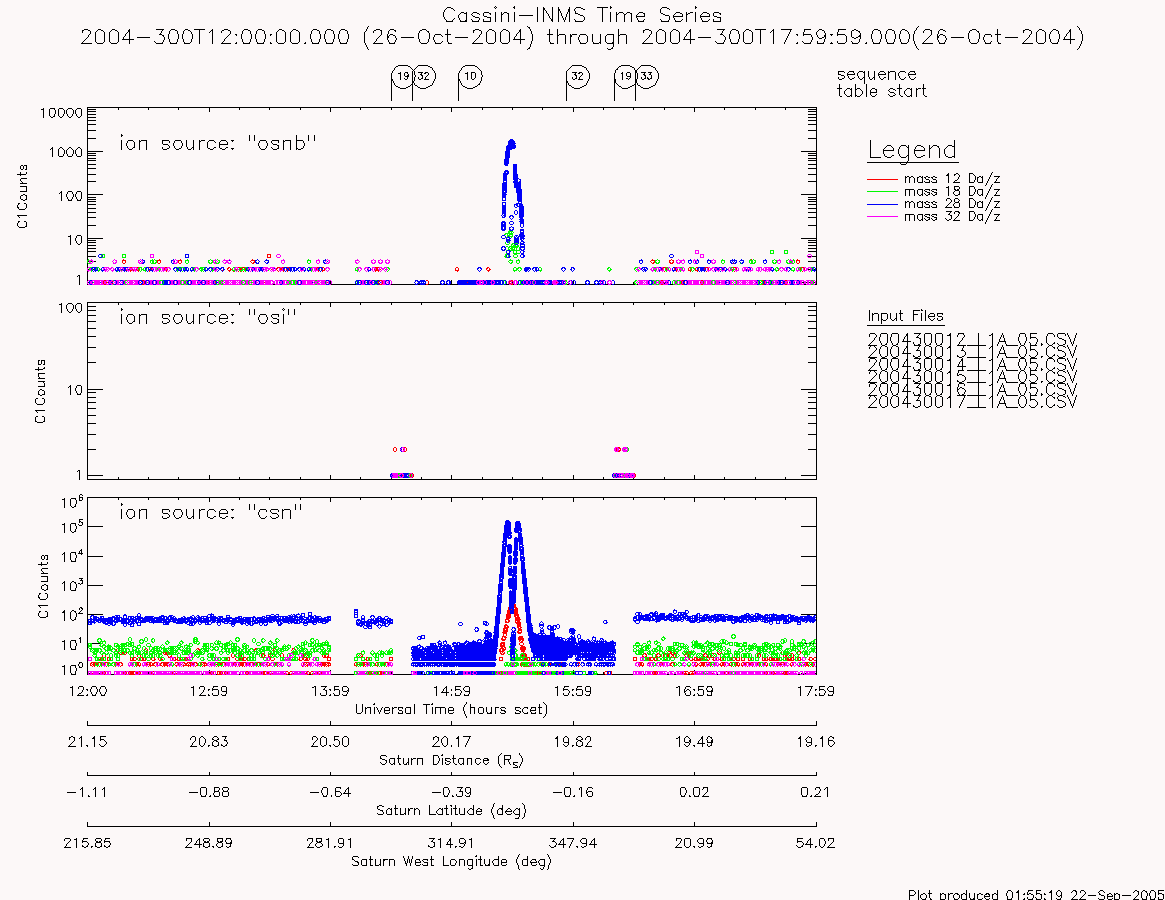
Task: Click longitude value 347.94
Action: tap(573, 843)
